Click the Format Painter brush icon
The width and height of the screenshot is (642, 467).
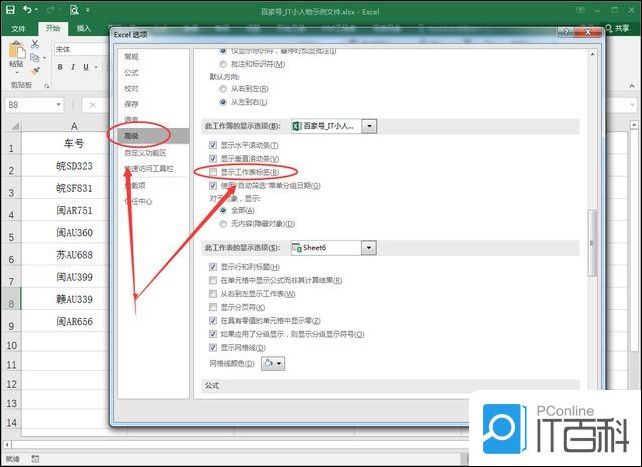35,71
